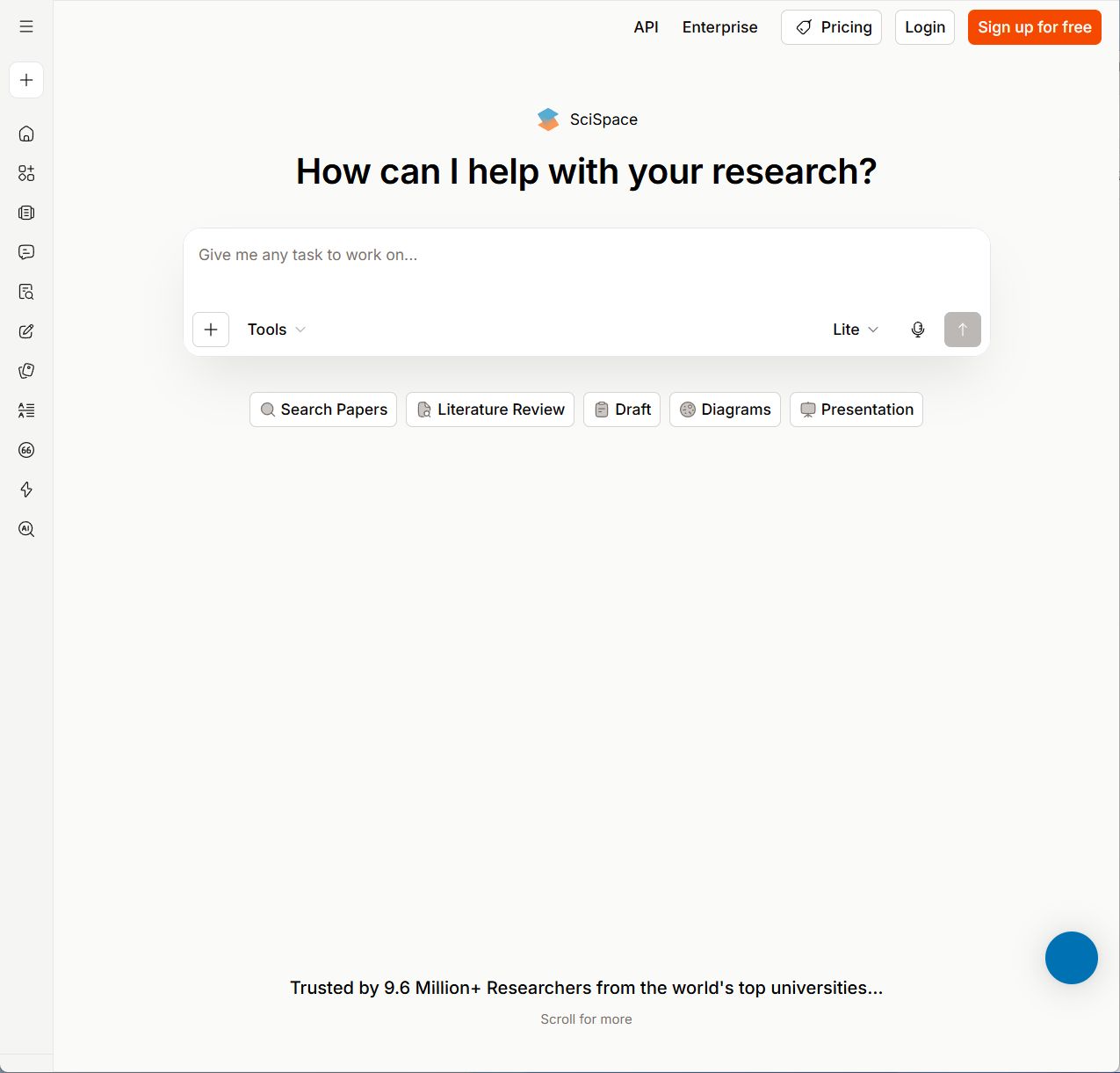Open the citation quote icon in sidebar
Viewport: 1120px width, 1073px height.
click(26, 450)
